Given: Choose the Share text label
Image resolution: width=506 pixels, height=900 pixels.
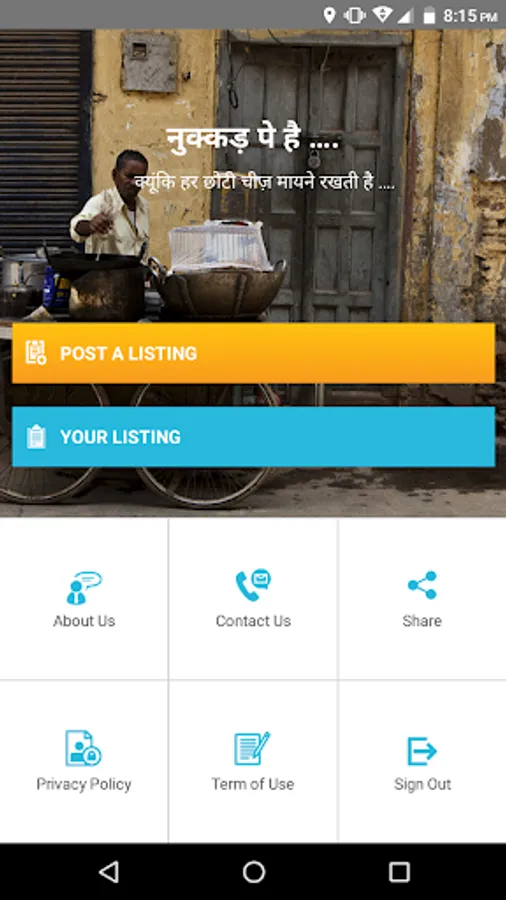Looking at the screenshot, I should pyautogui.click(x=422, y=621).
